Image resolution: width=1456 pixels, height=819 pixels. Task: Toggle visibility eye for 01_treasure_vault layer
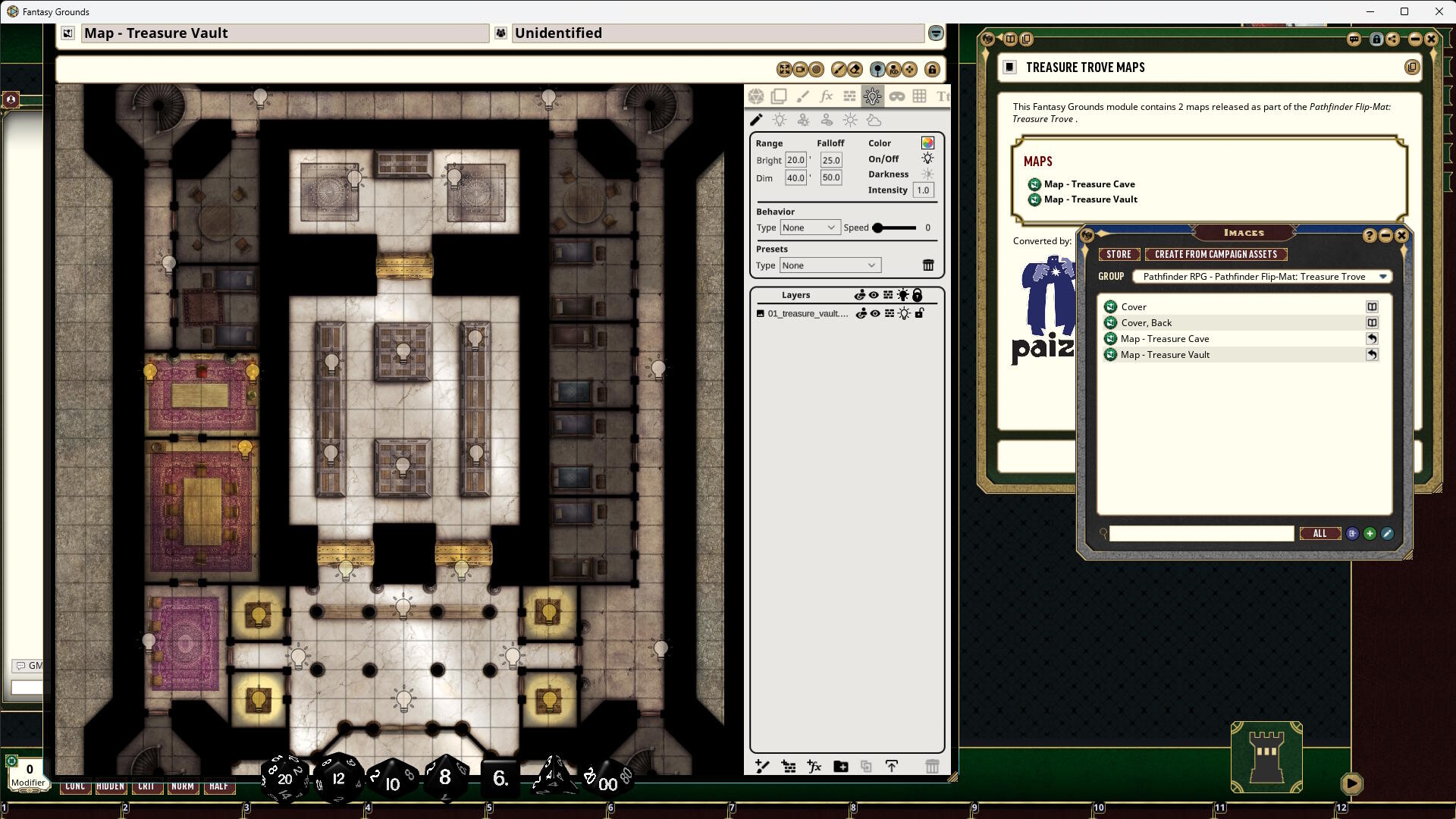875,313
